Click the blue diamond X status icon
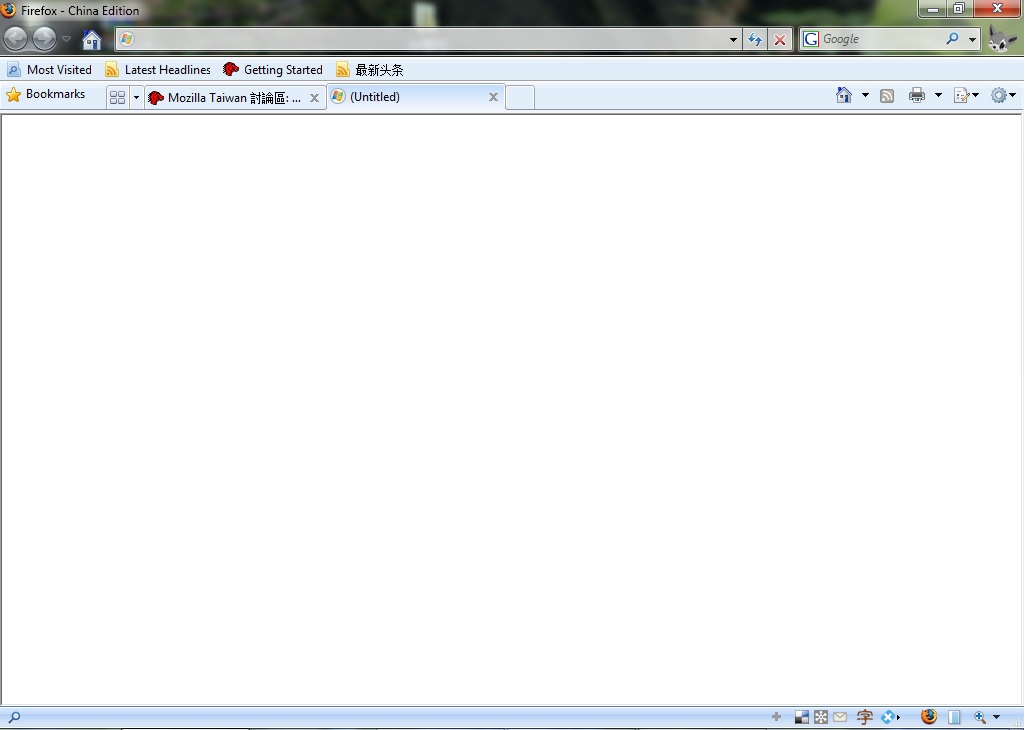 (x=889, y=717)
